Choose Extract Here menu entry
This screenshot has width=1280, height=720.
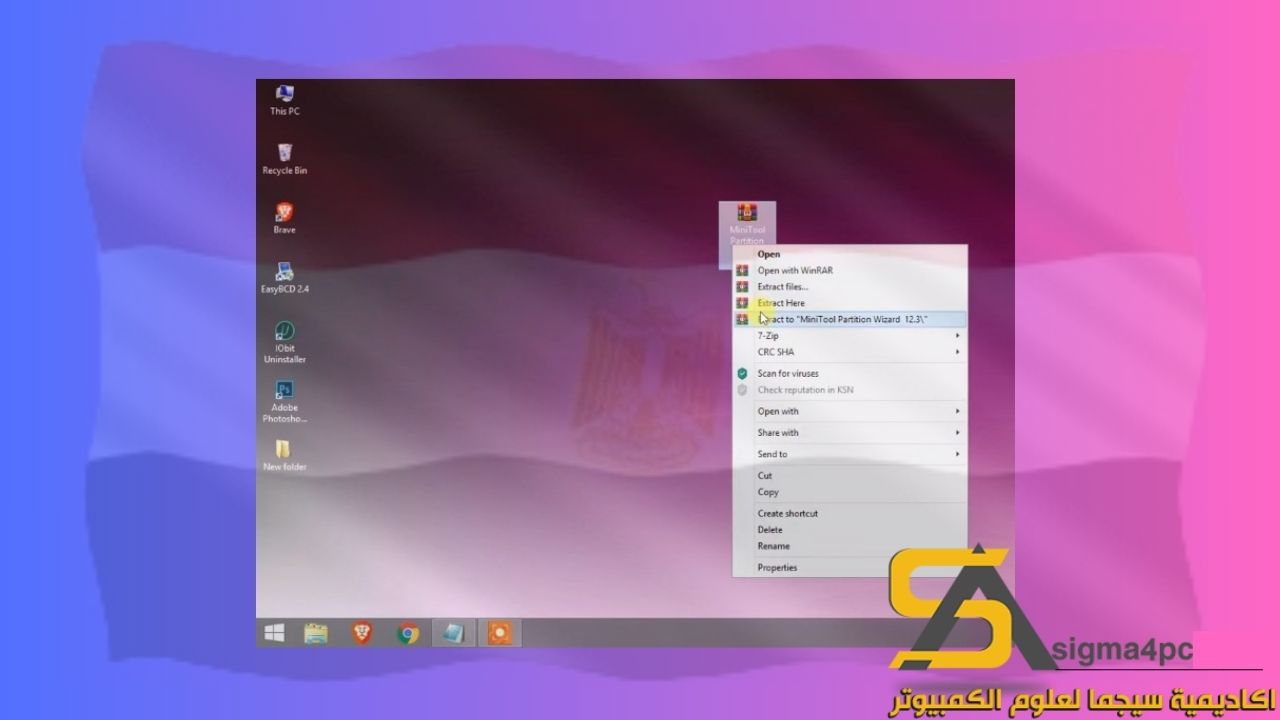(850, 302)
